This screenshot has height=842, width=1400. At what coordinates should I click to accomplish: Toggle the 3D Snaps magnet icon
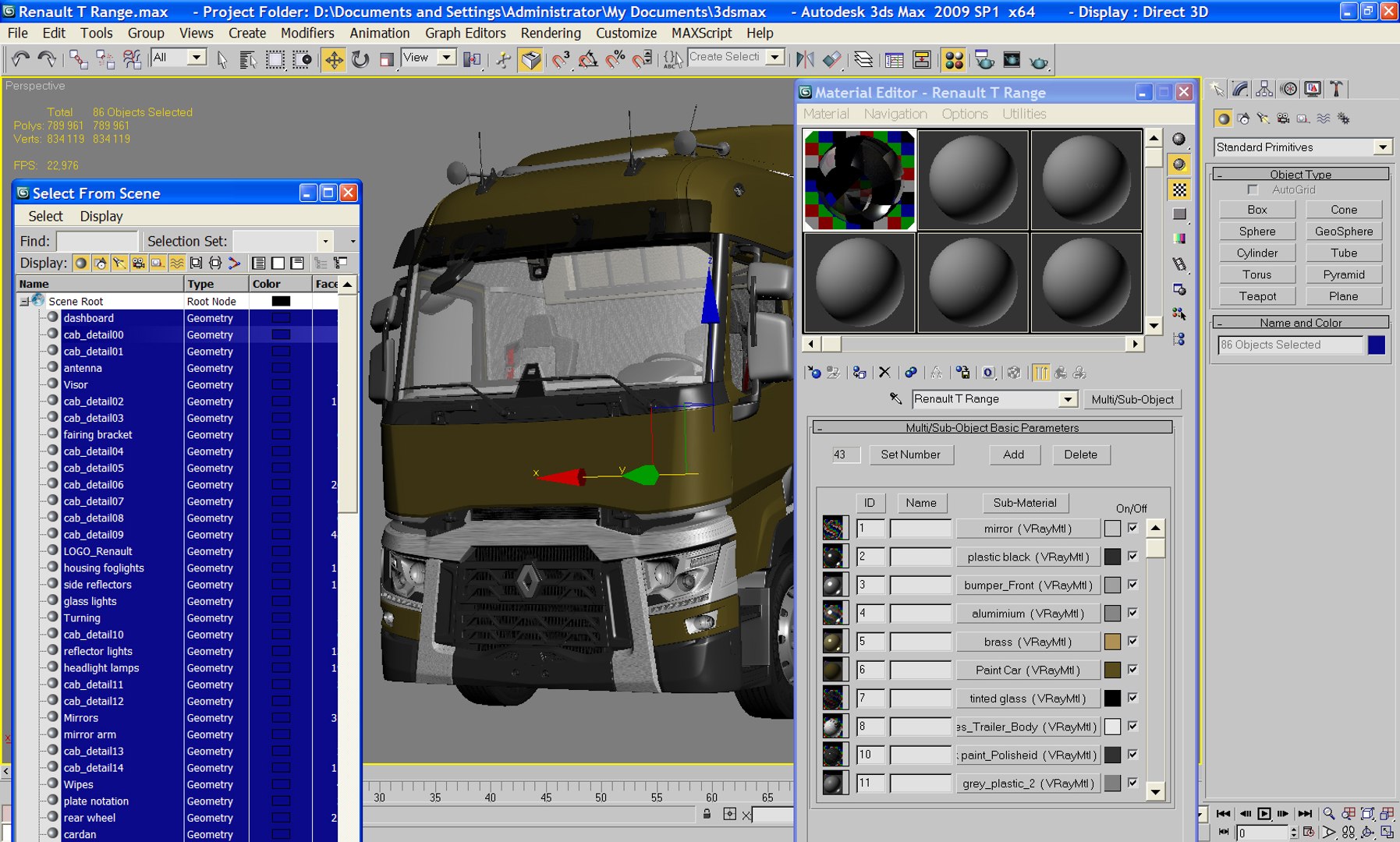click(561, 59)
